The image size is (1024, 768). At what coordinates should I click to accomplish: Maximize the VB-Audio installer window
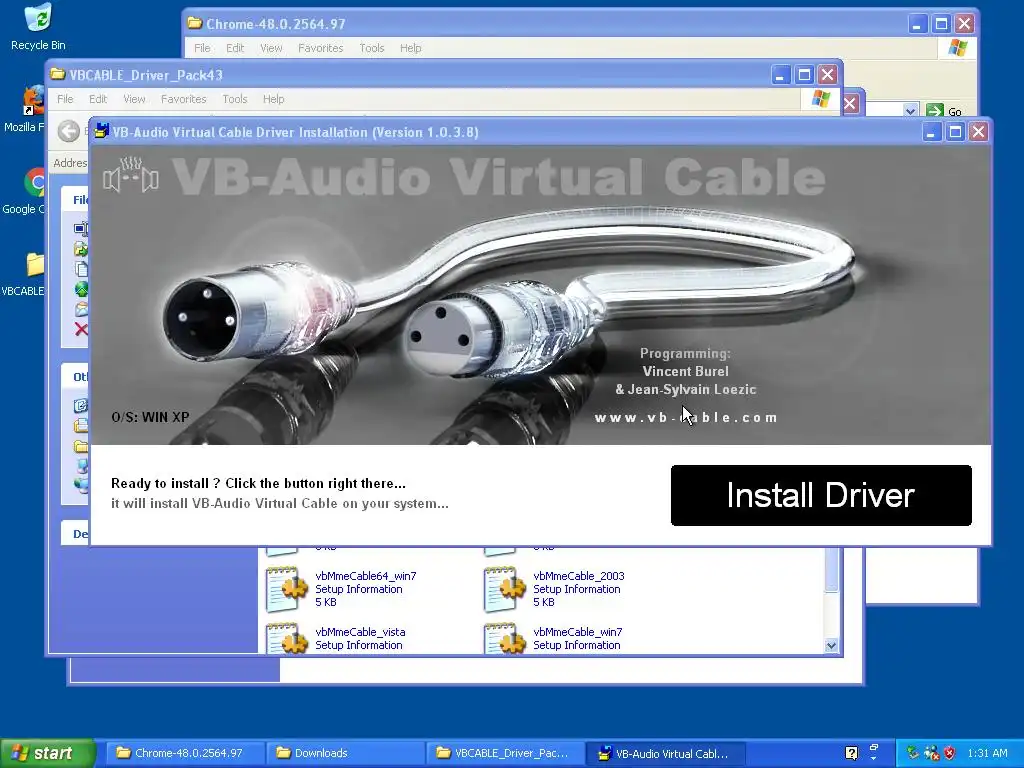[955, 132]
